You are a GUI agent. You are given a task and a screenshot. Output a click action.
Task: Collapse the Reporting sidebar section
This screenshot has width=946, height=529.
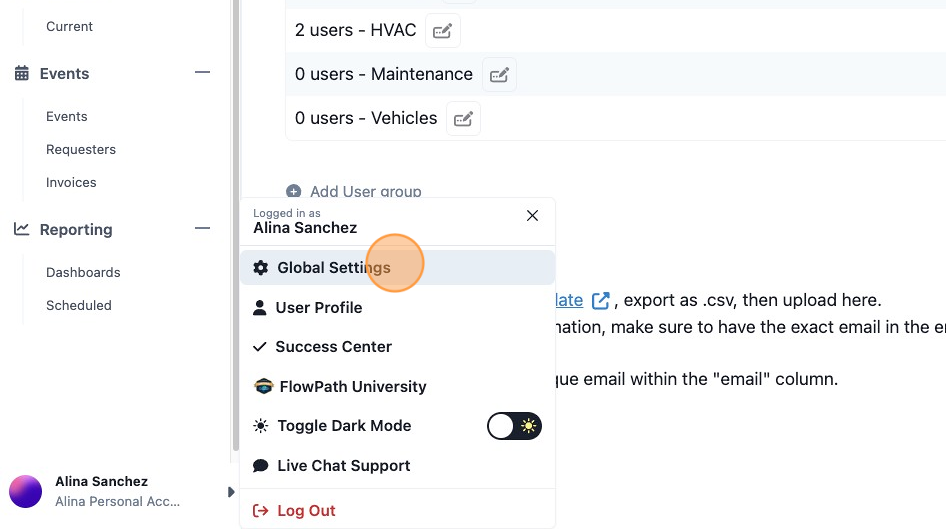point(202,229)
